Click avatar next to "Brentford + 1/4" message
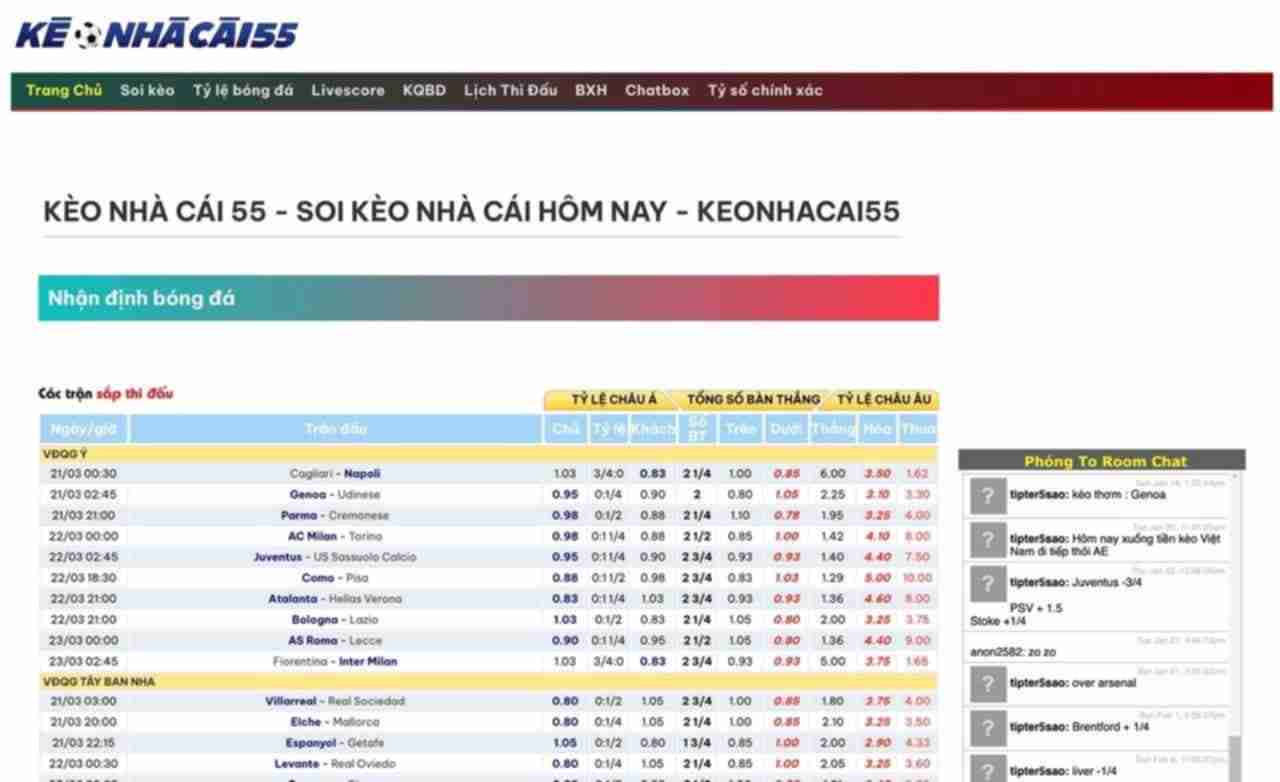 987,727
